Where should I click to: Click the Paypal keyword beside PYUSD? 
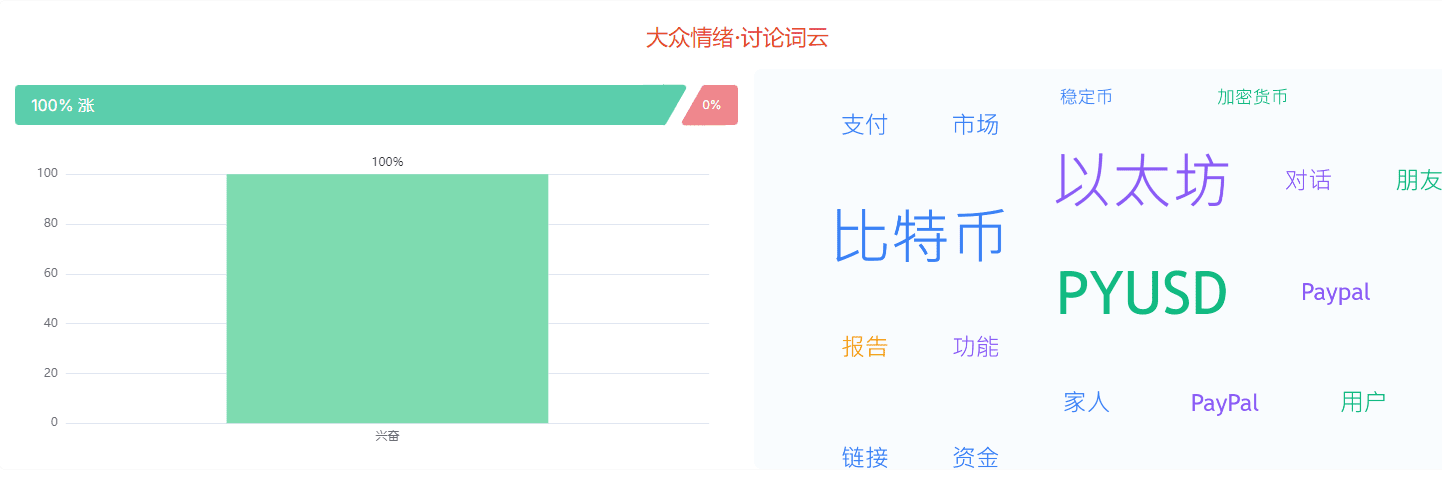point(1336,292)
